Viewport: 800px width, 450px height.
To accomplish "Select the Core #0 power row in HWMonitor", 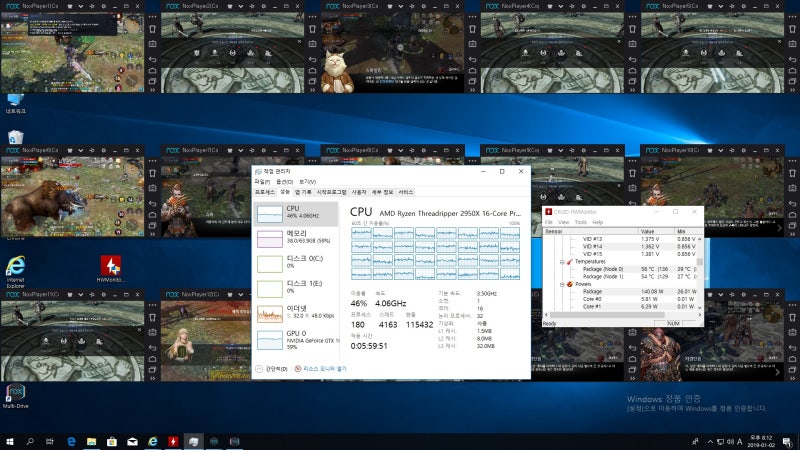I will [x=620, y=299].
